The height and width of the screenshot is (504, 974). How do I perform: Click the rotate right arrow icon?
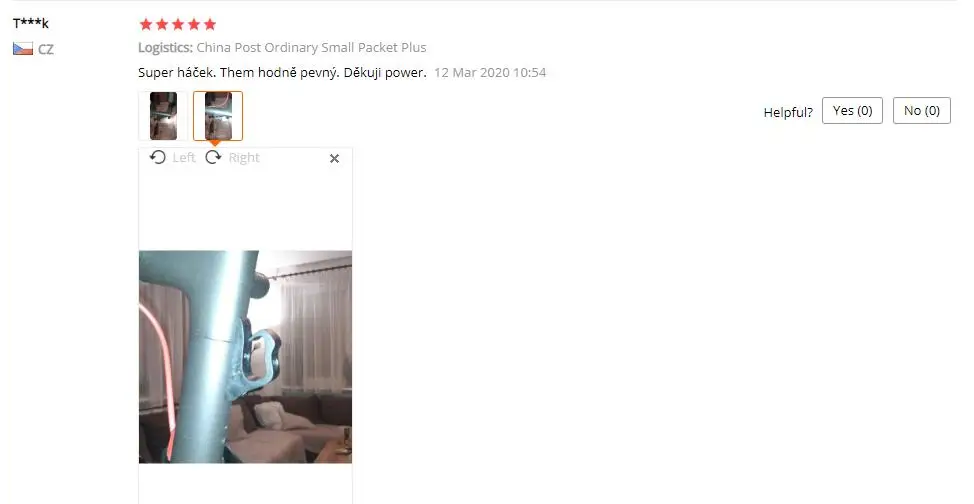click(x=214, y=157)
